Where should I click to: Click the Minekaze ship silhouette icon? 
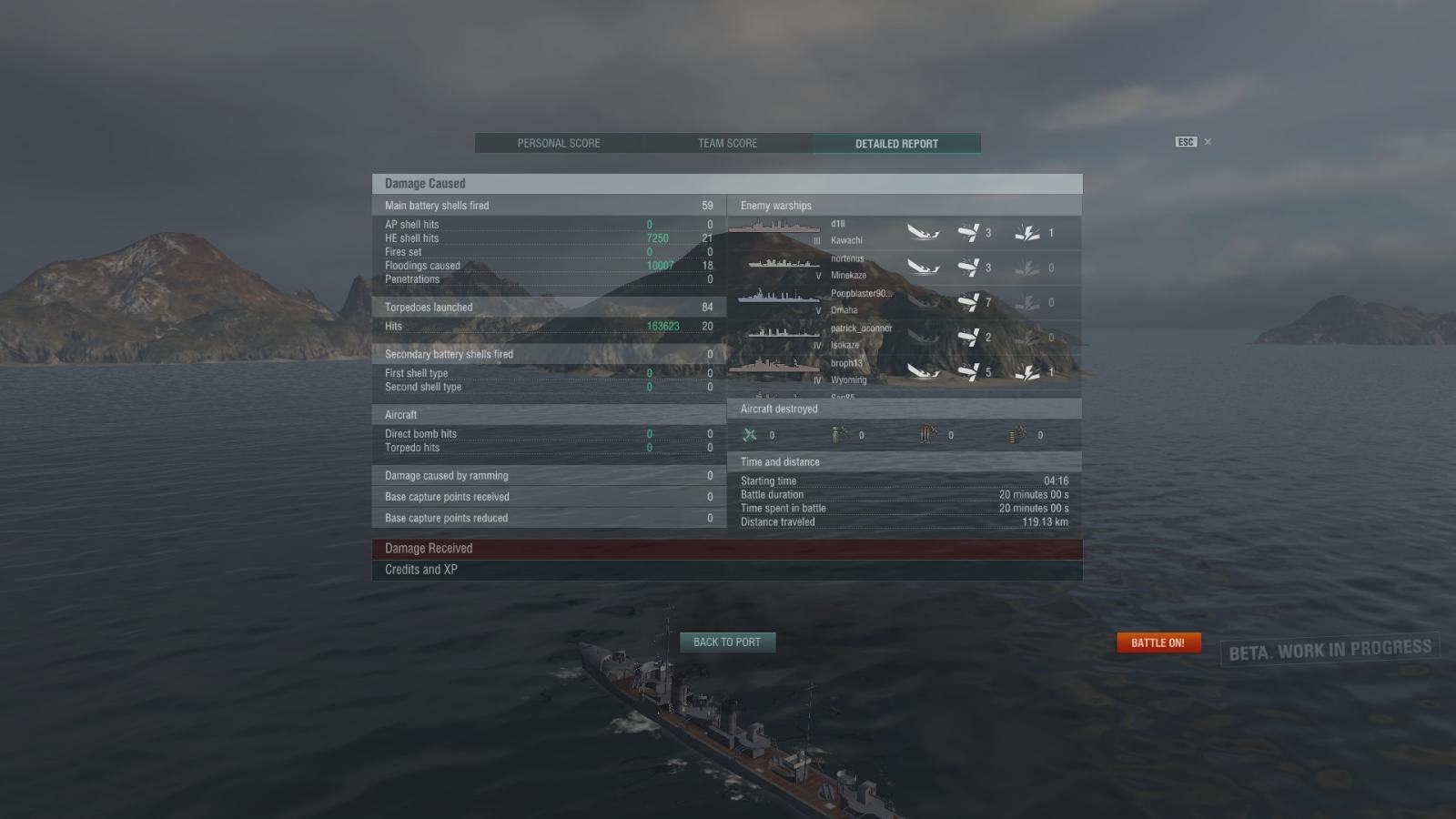coord(784,266)
